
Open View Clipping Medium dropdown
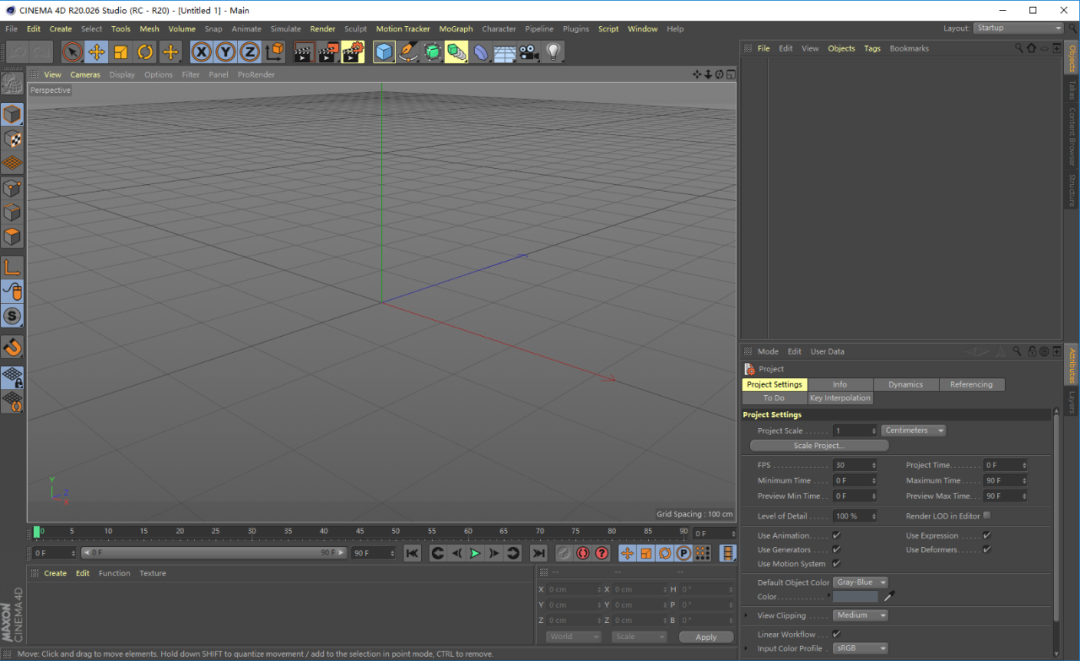860,615
